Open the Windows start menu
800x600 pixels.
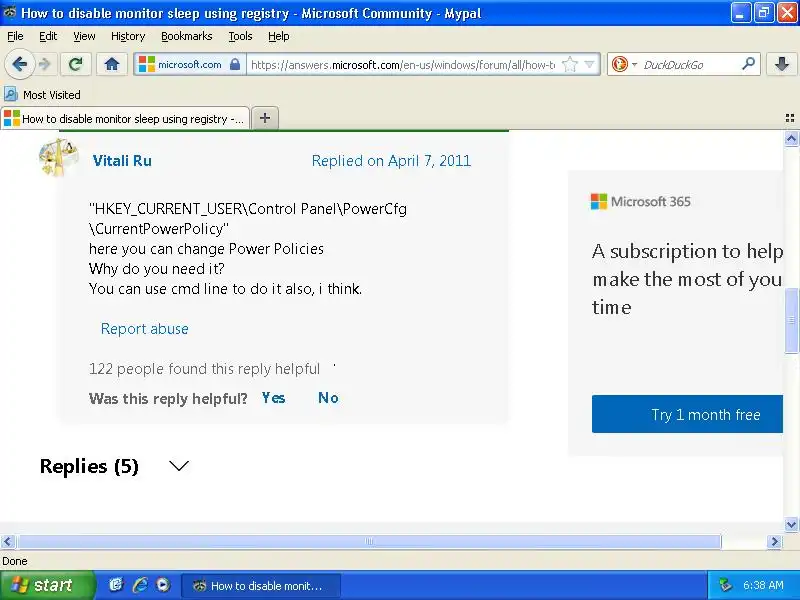click(x=47, y=585)
